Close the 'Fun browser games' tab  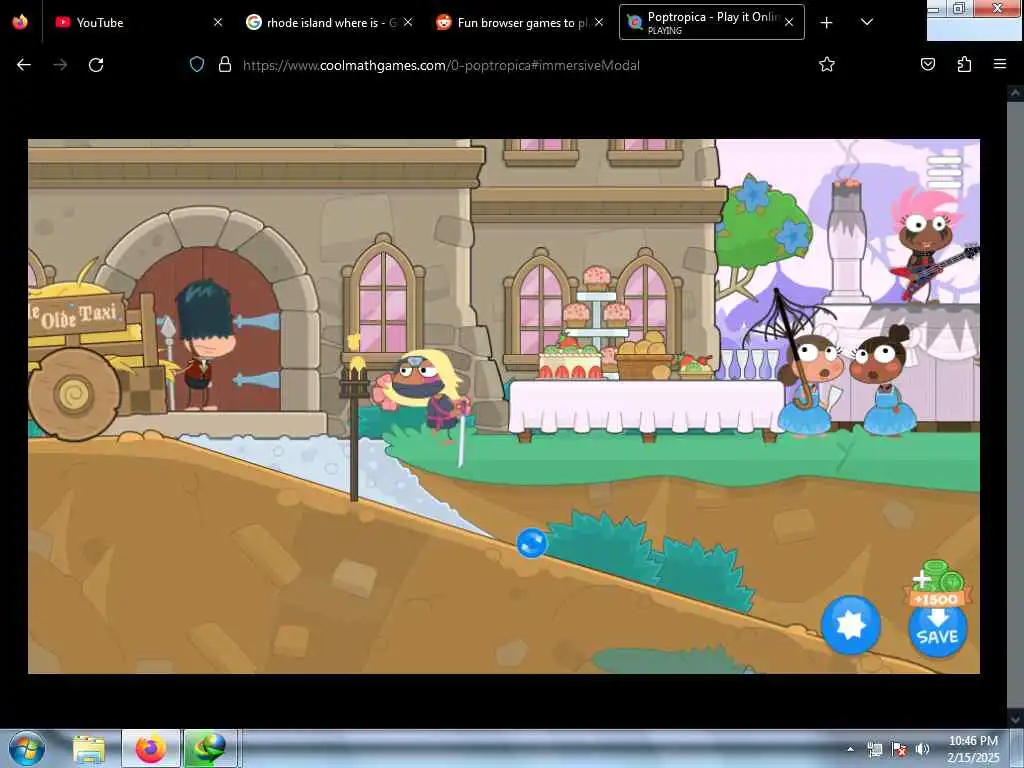click(599, 22)
